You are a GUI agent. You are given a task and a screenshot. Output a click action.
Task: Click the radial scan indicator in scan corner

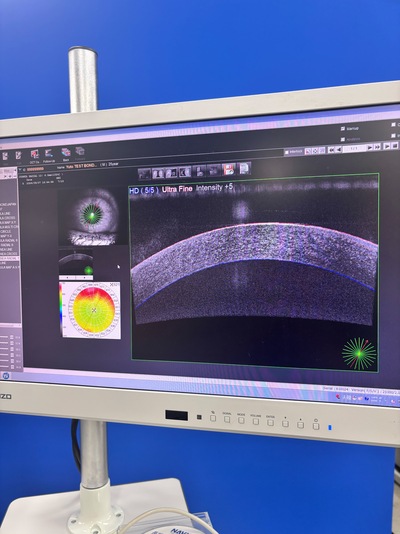(x=359, y=354)
